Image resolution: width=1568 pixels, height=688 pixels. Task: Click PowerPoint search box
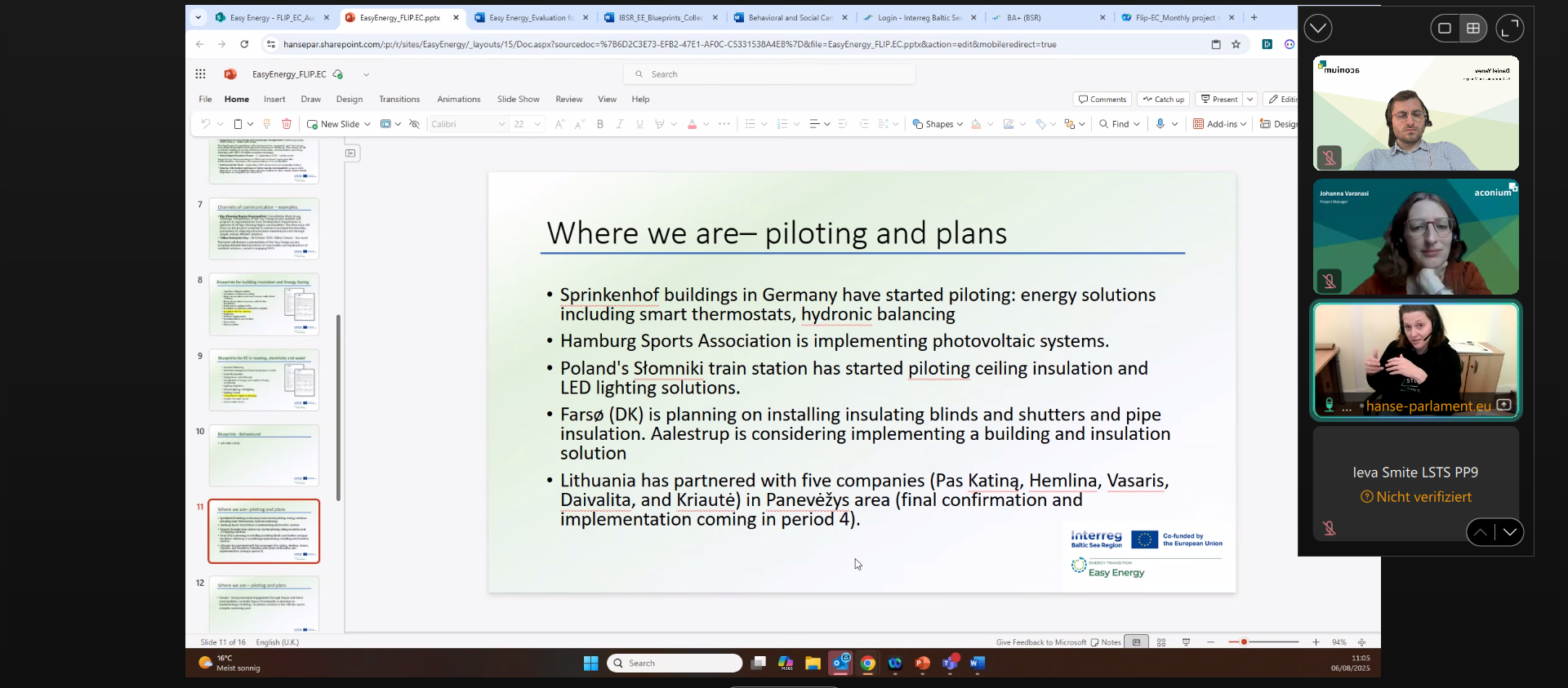pyautogui.click(x=770, y=74)
